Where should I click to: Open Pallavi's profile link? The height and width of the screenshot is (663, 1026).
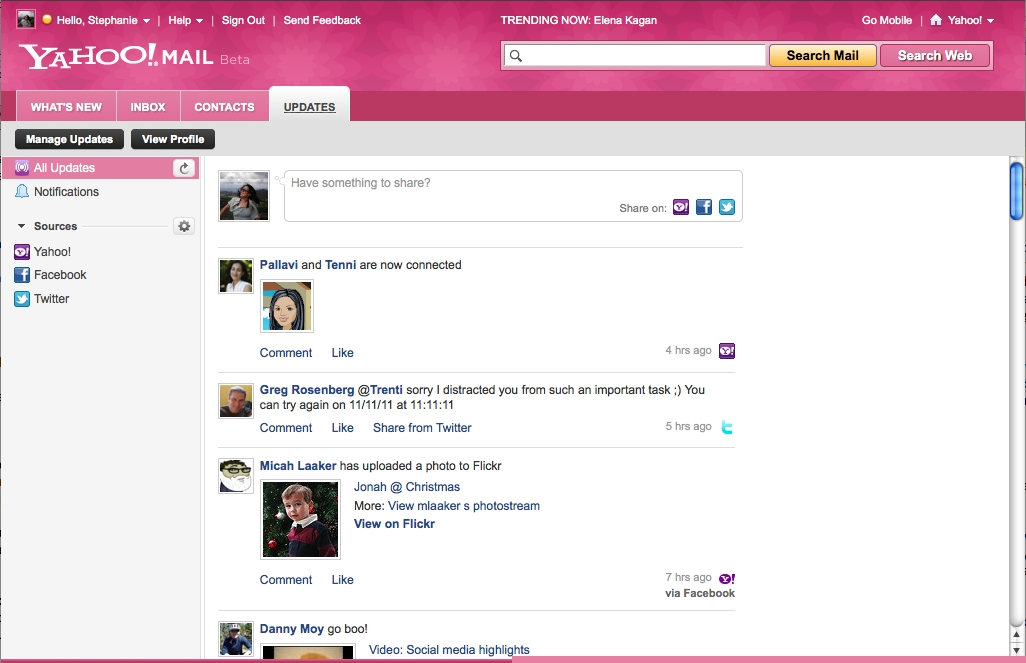279,264
